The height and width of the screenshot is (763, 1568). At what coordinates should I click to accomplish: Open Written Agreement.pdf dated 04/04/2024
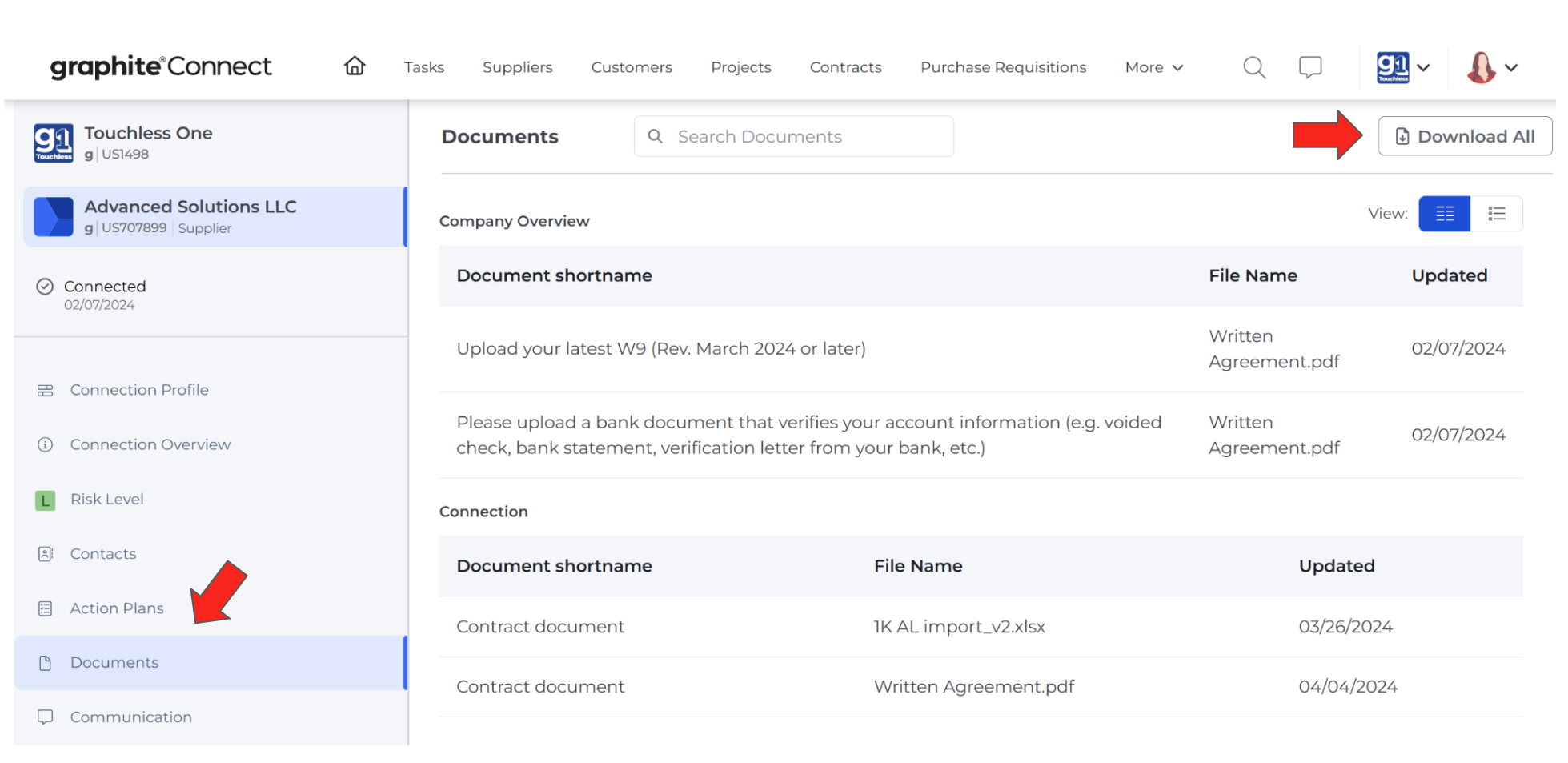click(973, 687)
